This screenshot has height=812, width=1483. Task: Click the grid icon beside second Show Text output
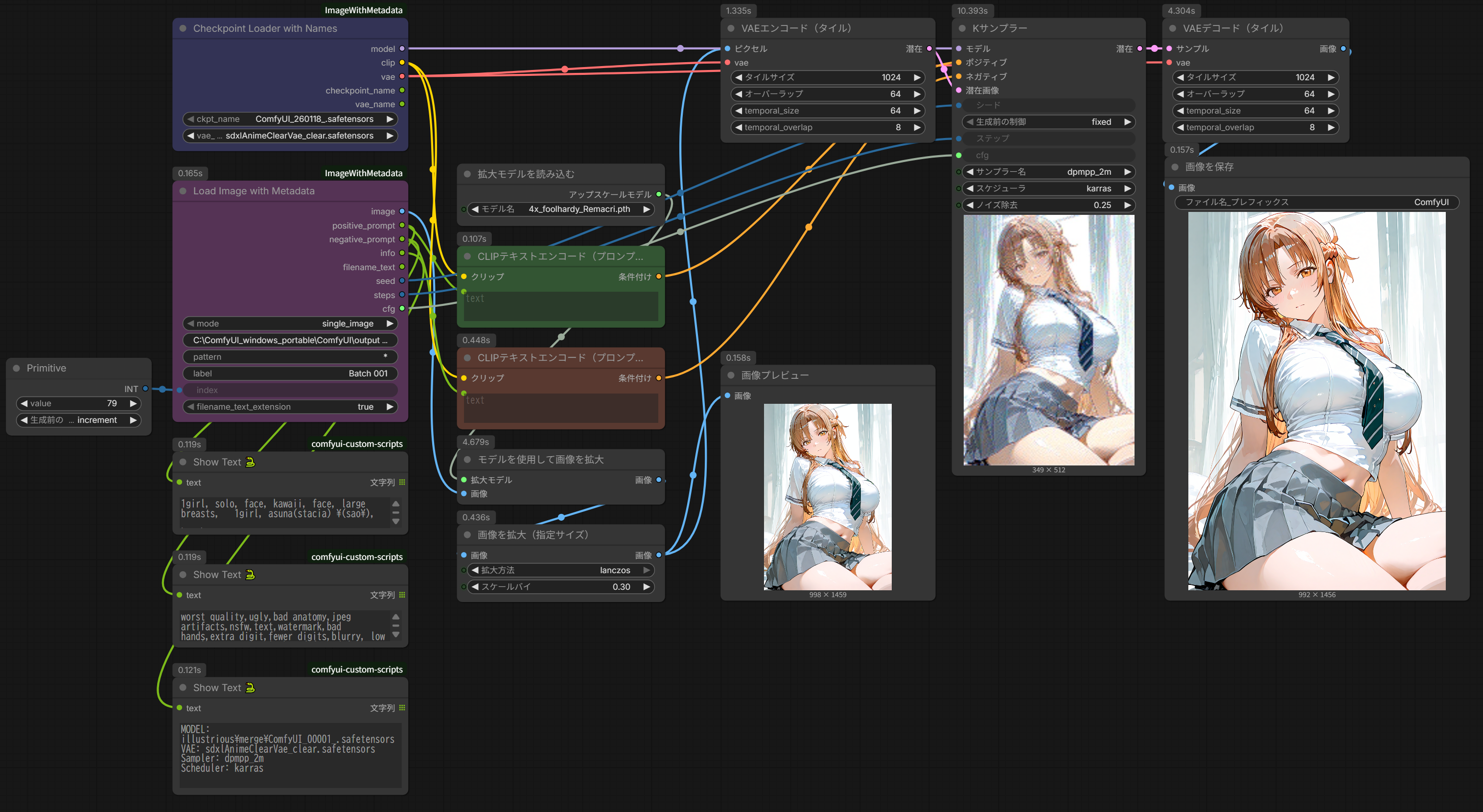pos(402,595)
